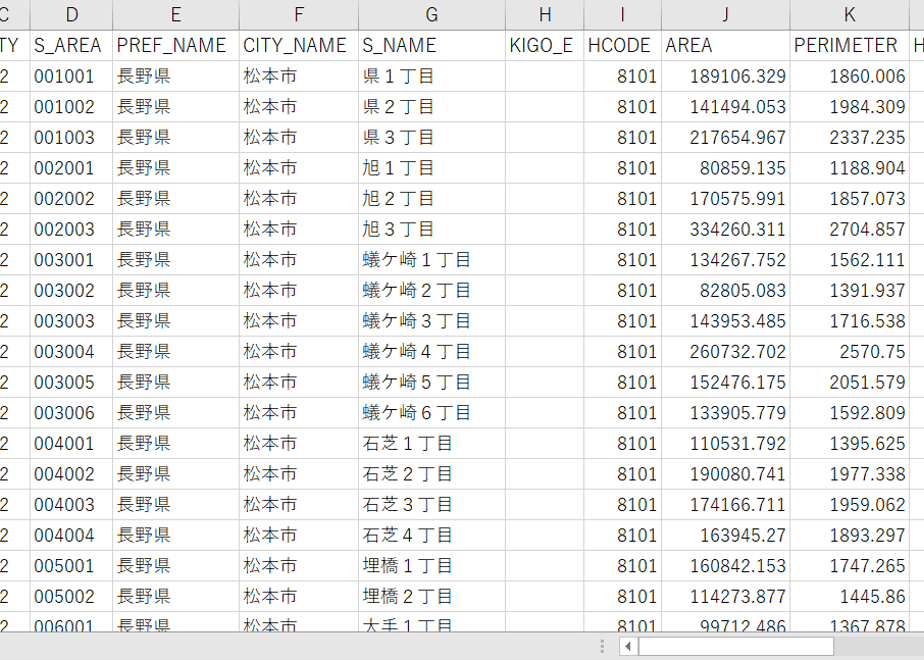Select column D header

(x=71, y=15)
